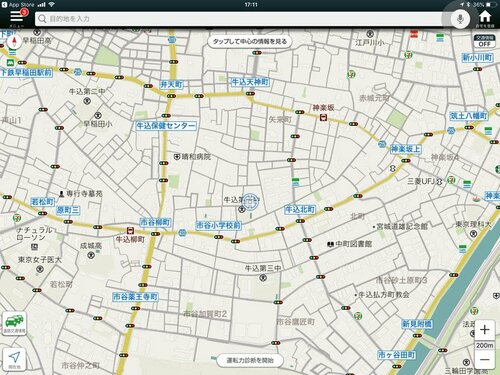Screen dimensions: 500x375
Task: Tap the route 25 shield near 神楽坂上
Action: pos(382,144)
